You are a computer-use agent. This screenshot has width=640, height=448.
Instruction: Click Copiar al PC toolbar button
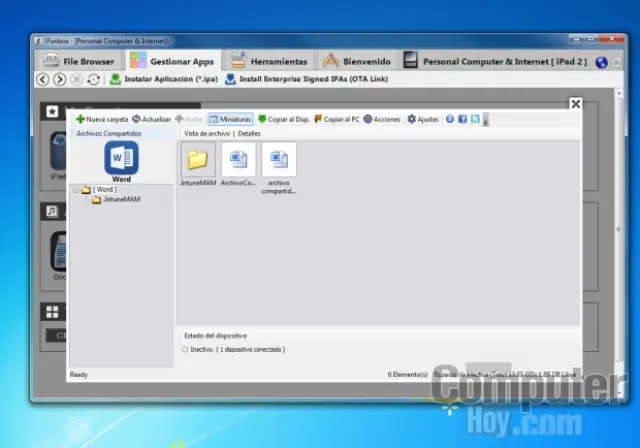(337, 119)
